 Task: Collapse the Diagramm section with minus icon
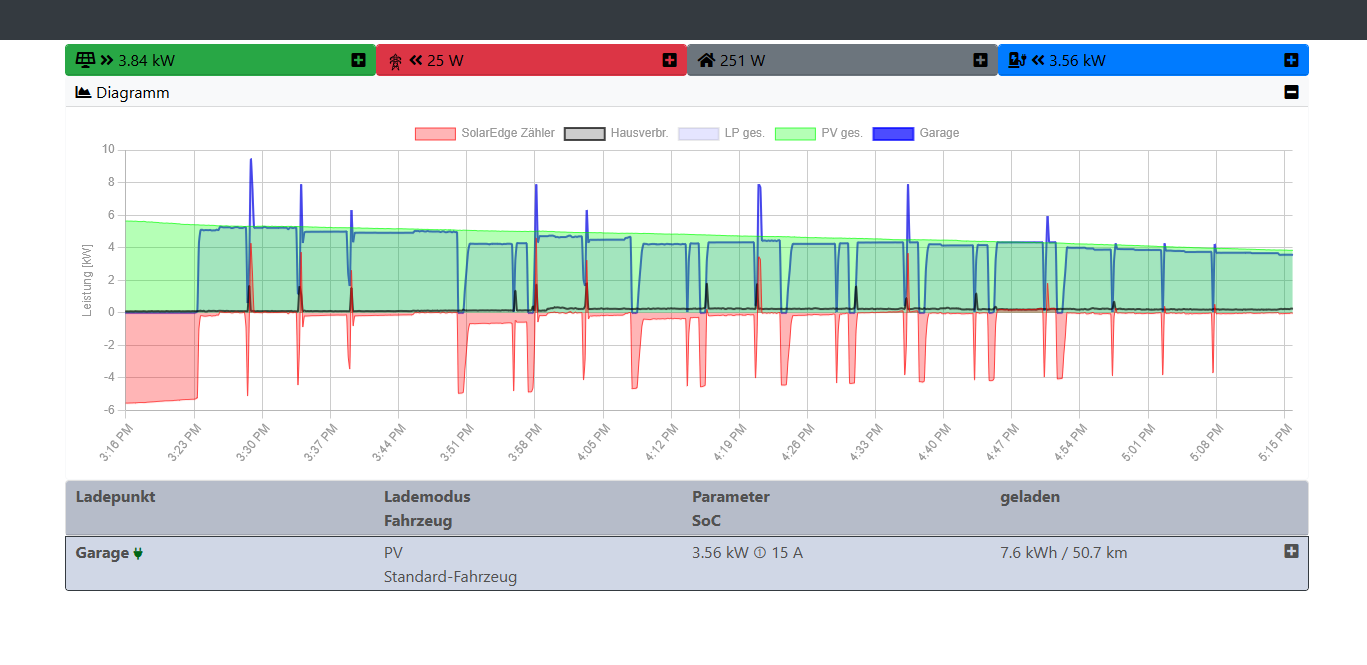click(1291, 92)
